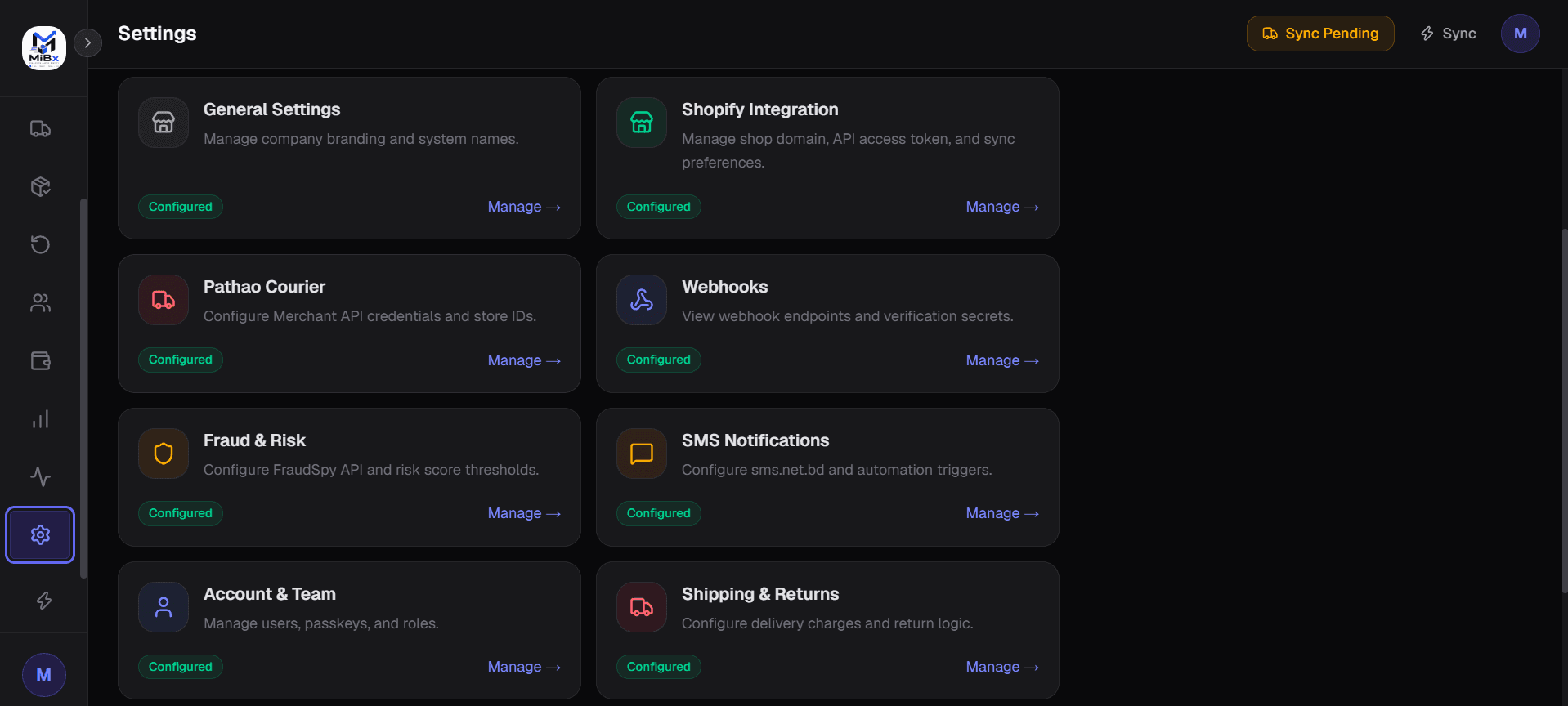Expand the sidebar with the chevron button

[x=87, y=42]
